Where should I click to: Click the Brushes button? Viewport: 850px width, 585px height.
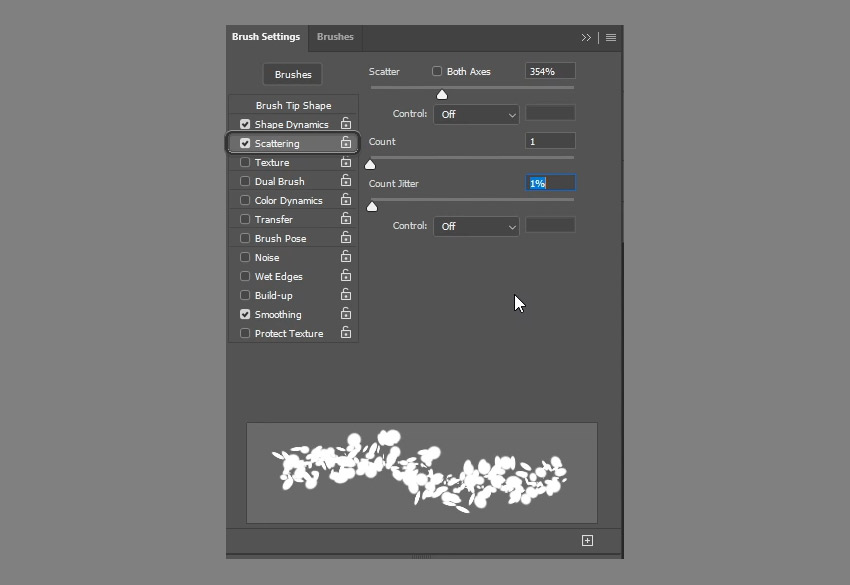[291, 74]
